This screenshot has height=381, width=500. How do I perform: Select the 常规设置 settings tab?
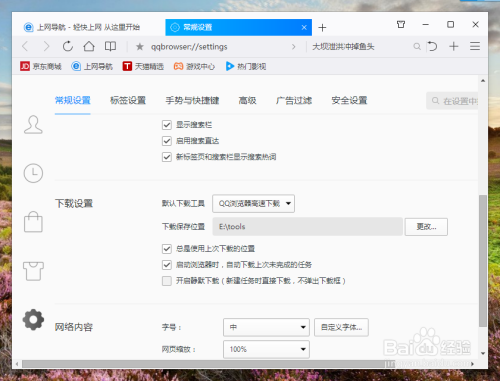[x=73, y=100]
